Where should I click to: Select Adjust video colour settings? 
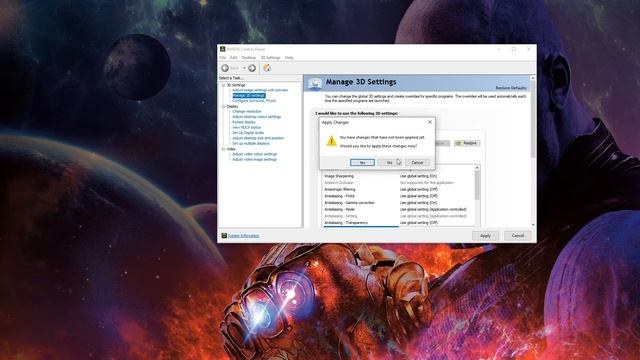[254, 154]
